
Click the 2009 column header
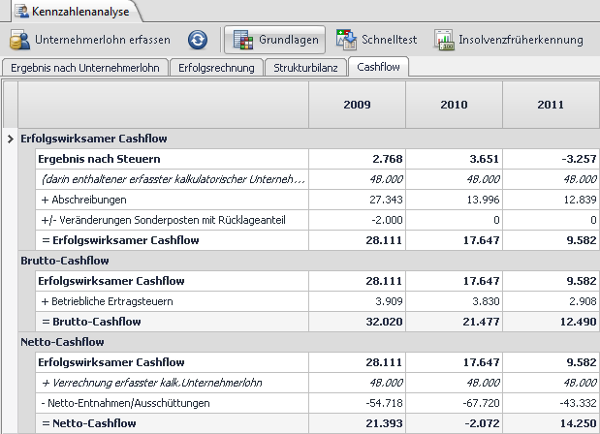click(357, 104)
